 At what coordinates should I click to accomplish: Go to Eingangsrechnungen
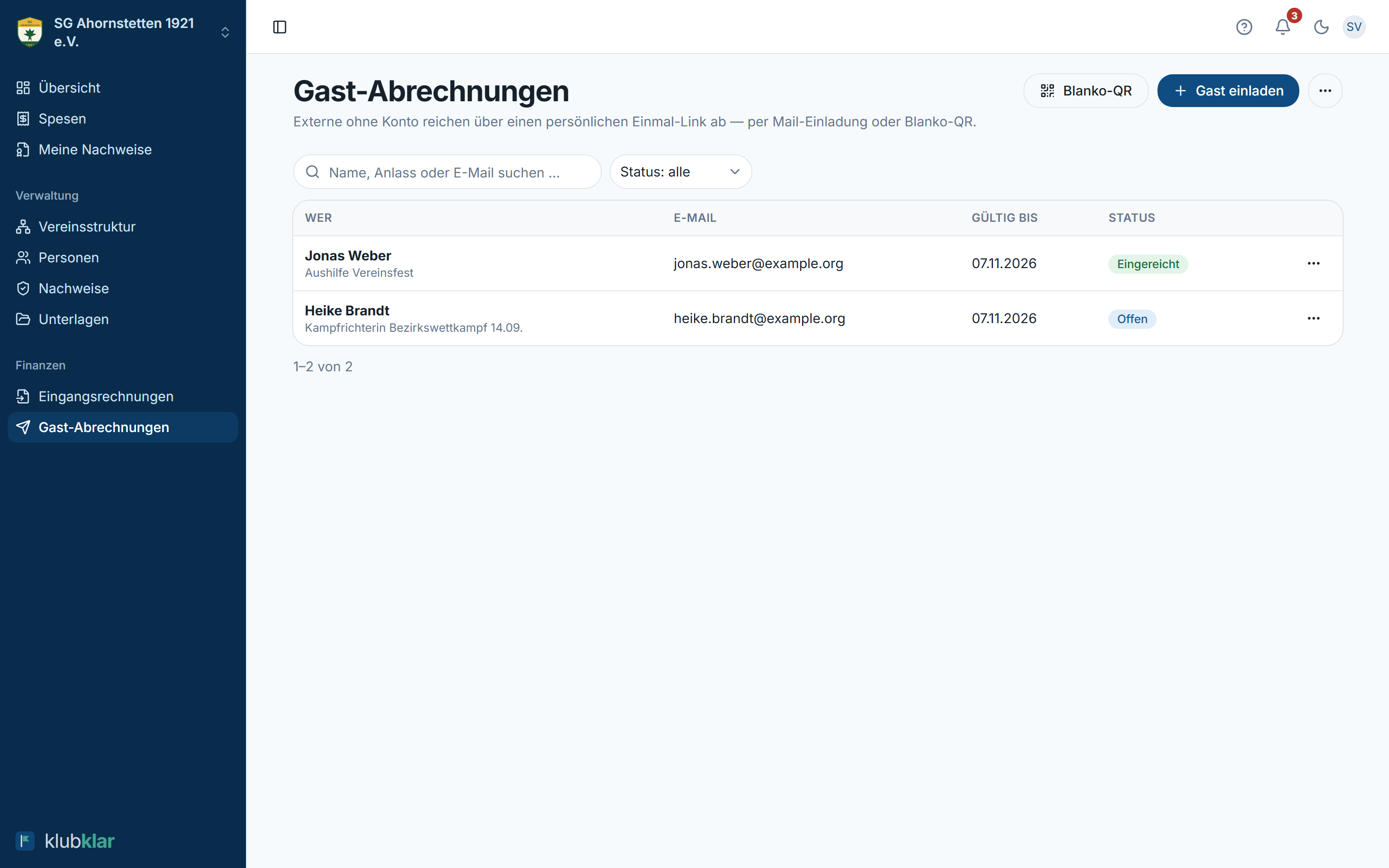tap(123, 397)
